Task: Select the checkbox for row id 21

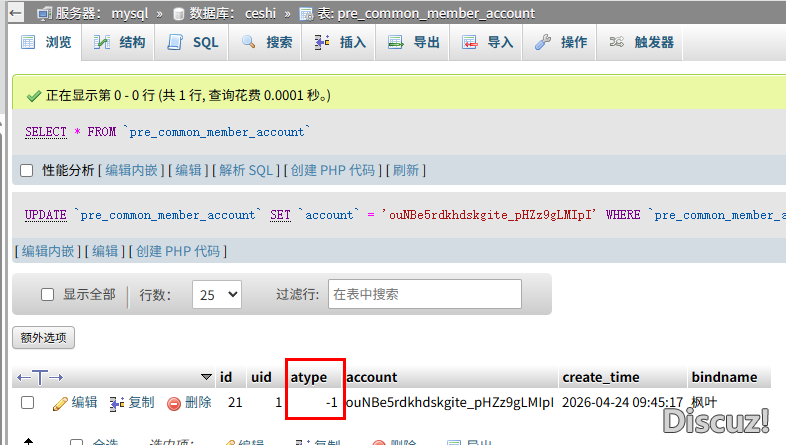Action: point(28,403)
